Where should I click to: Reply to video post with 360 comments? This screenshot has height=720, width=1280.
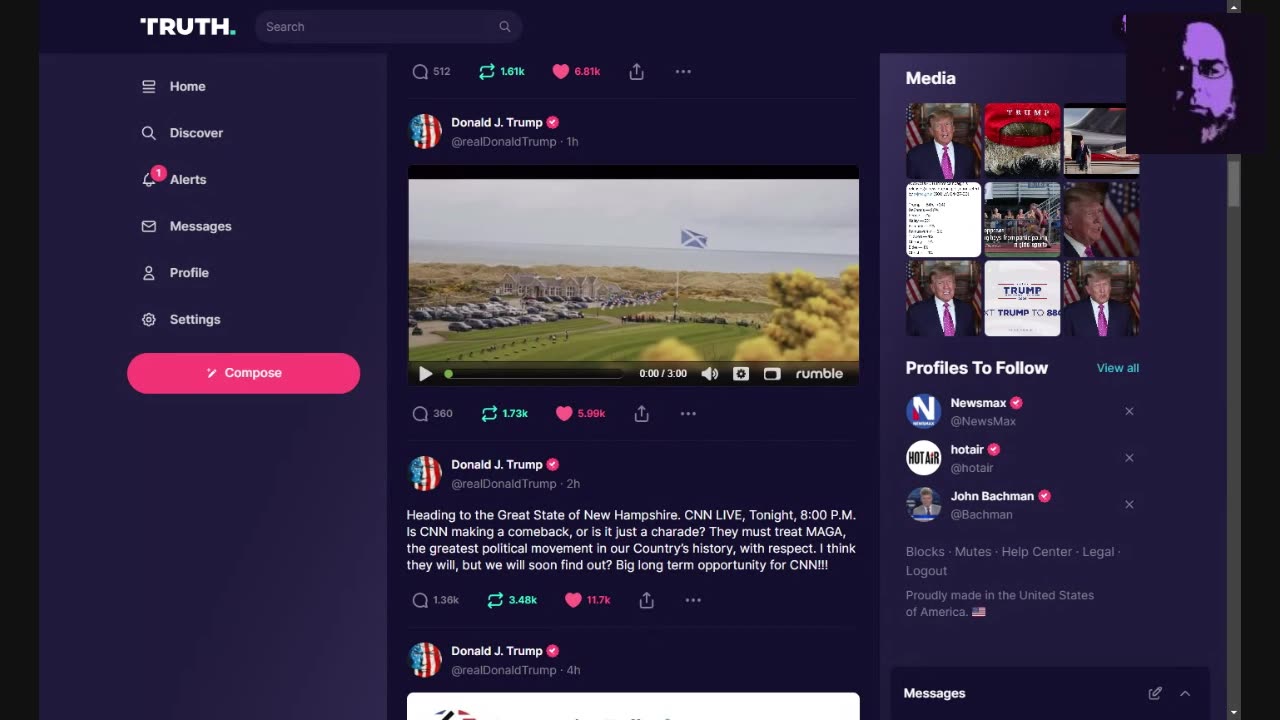[x=420, y=414]
